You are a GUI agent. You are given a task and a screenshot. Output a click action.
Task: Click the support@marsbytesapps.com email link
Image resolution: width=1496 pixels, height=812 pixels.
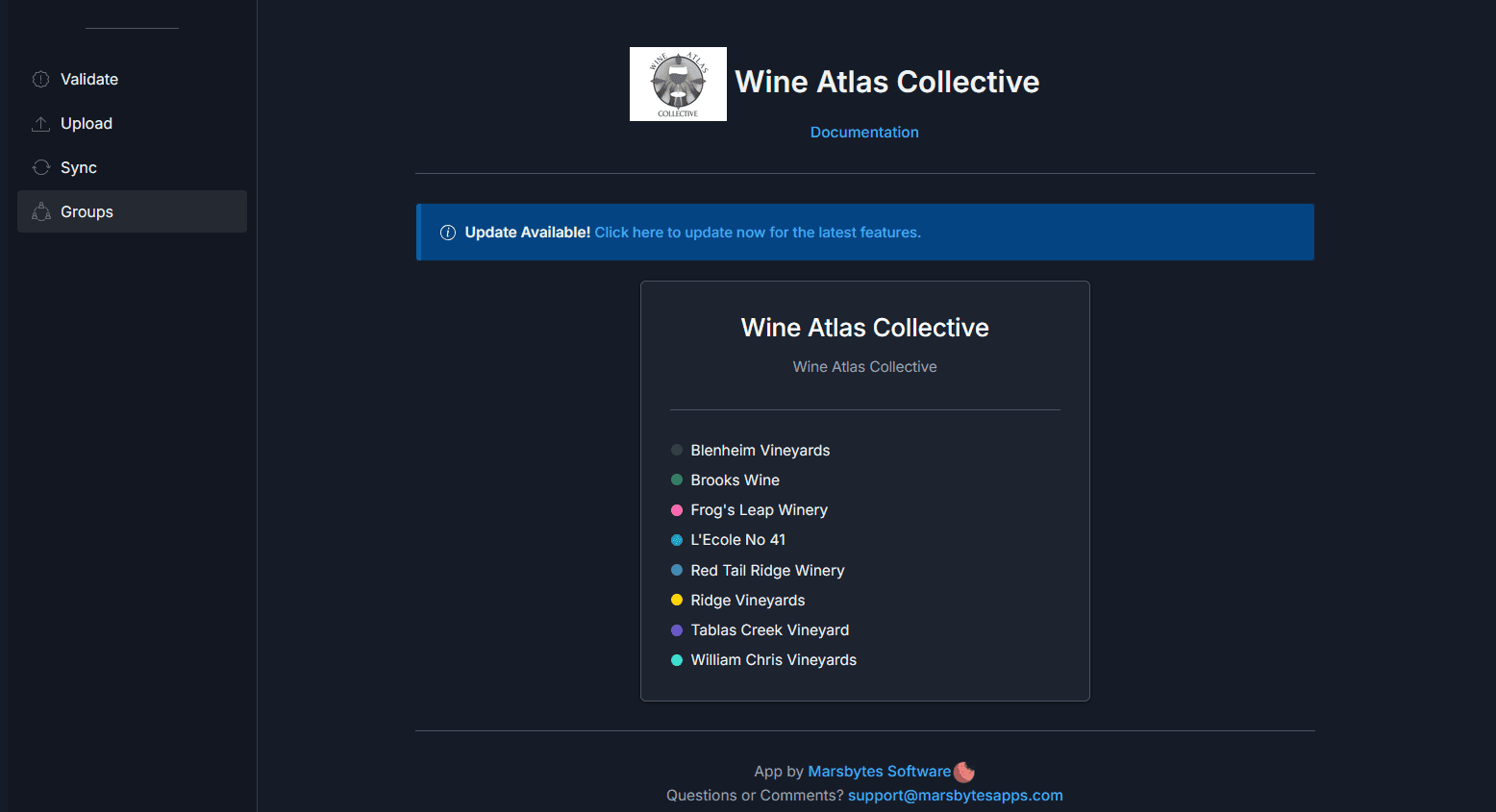tap(955, 796)
